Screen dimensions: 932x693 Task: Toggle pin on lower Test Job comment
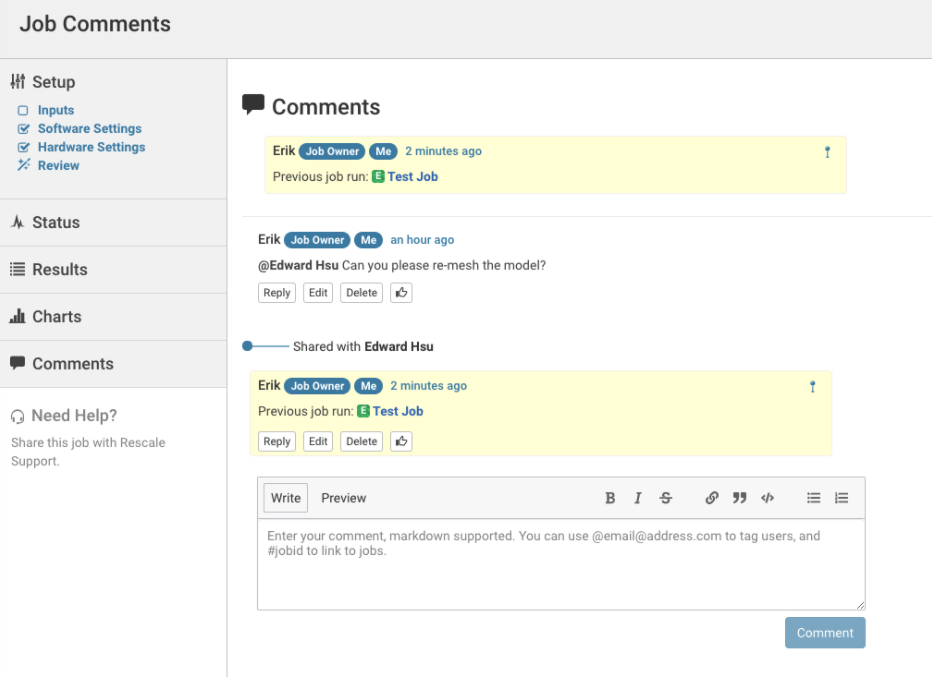pyautogui.click(x=812, y=386)
